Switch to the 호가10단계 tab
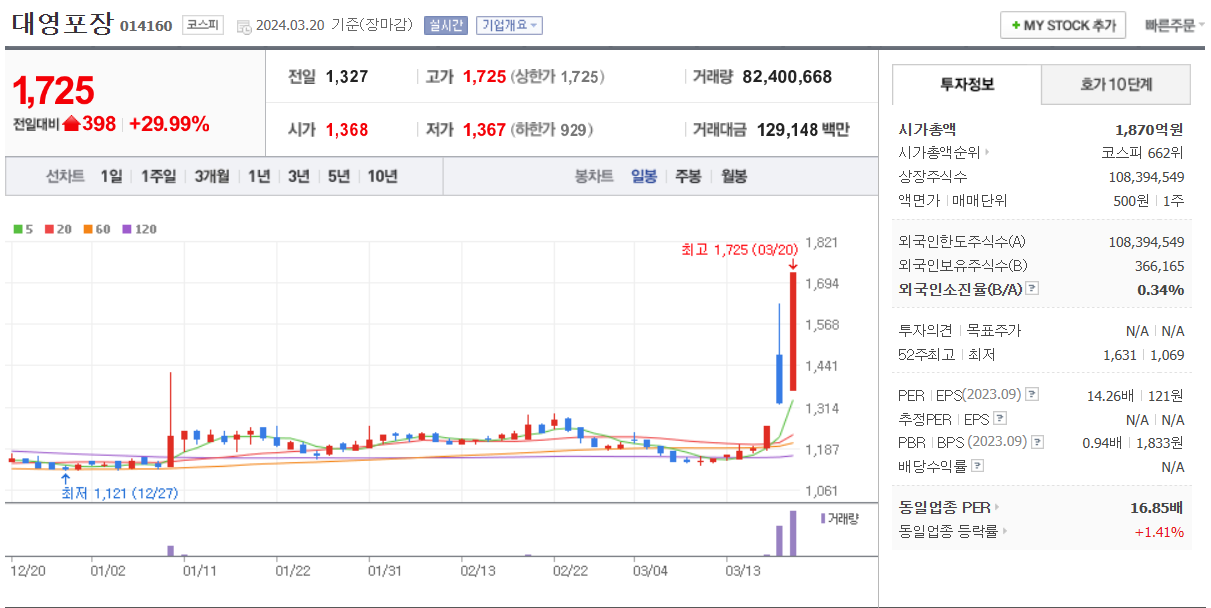Viewport: 1211px width, 608px height. [x=1116, y=85]
